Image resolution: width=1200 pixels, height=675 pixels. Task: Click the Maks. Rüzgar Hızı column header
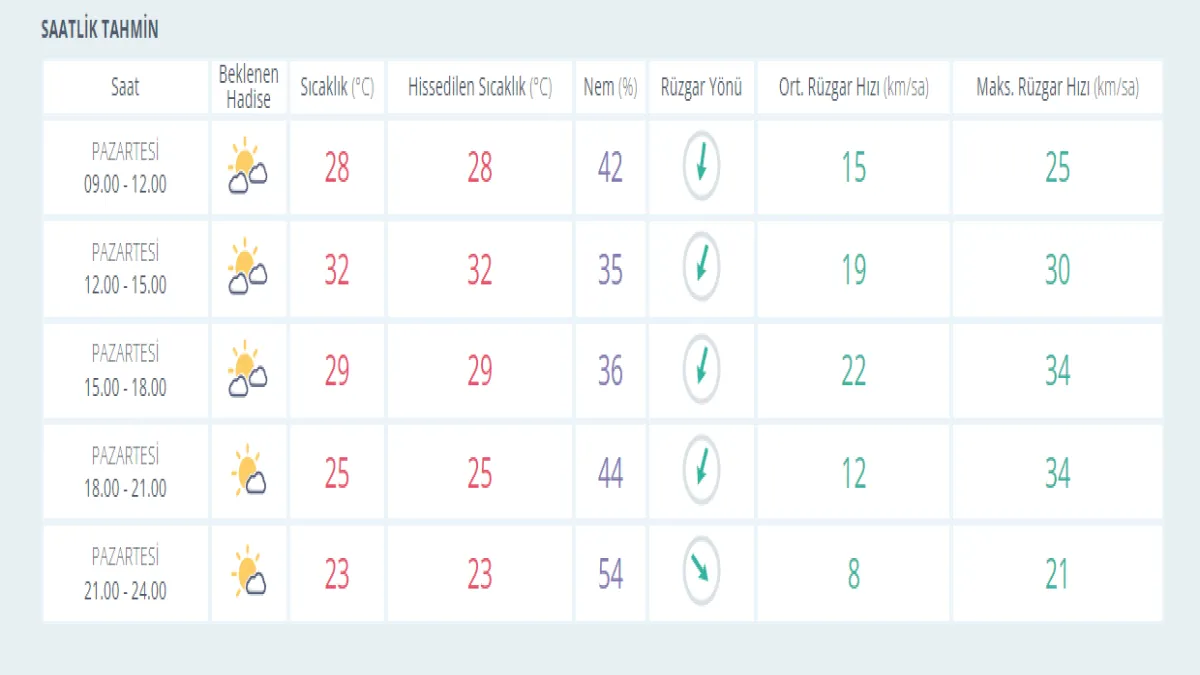(x=1057, y=87)
